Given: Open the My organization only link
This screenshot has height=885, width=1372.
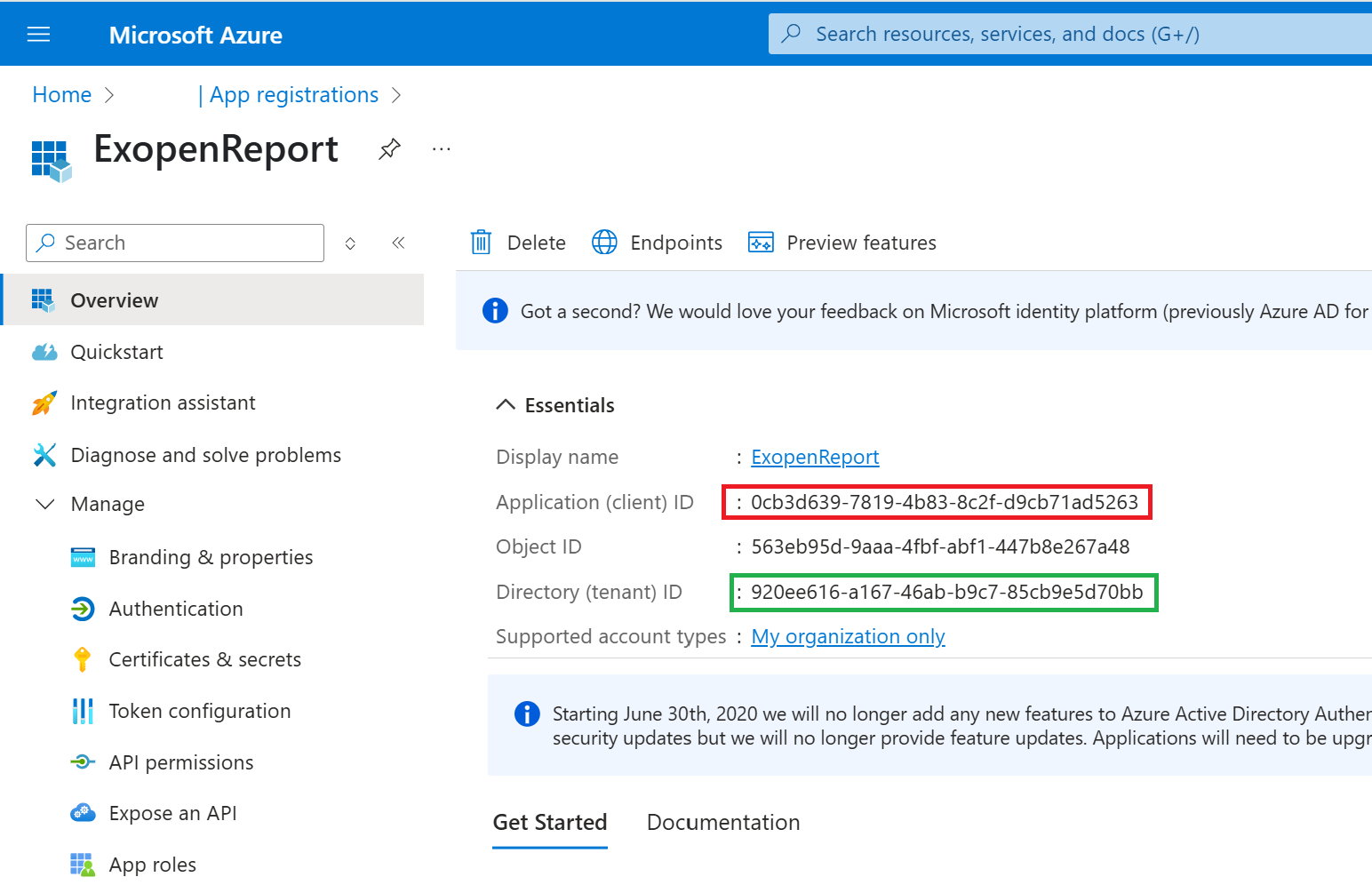Looking at the screenshot, I should coord(848,636).
